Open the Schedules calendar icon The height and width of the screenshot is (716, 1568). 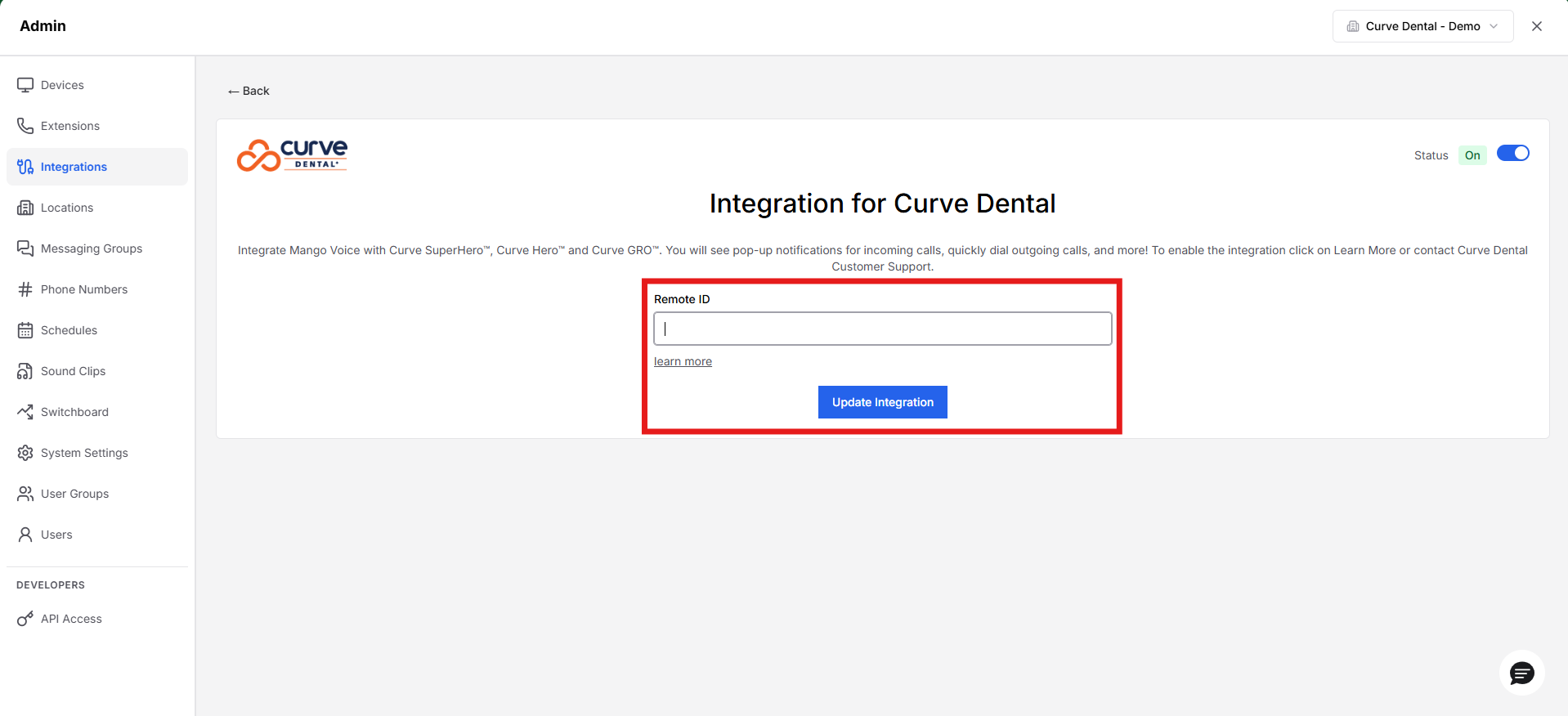tap(25, 330)
